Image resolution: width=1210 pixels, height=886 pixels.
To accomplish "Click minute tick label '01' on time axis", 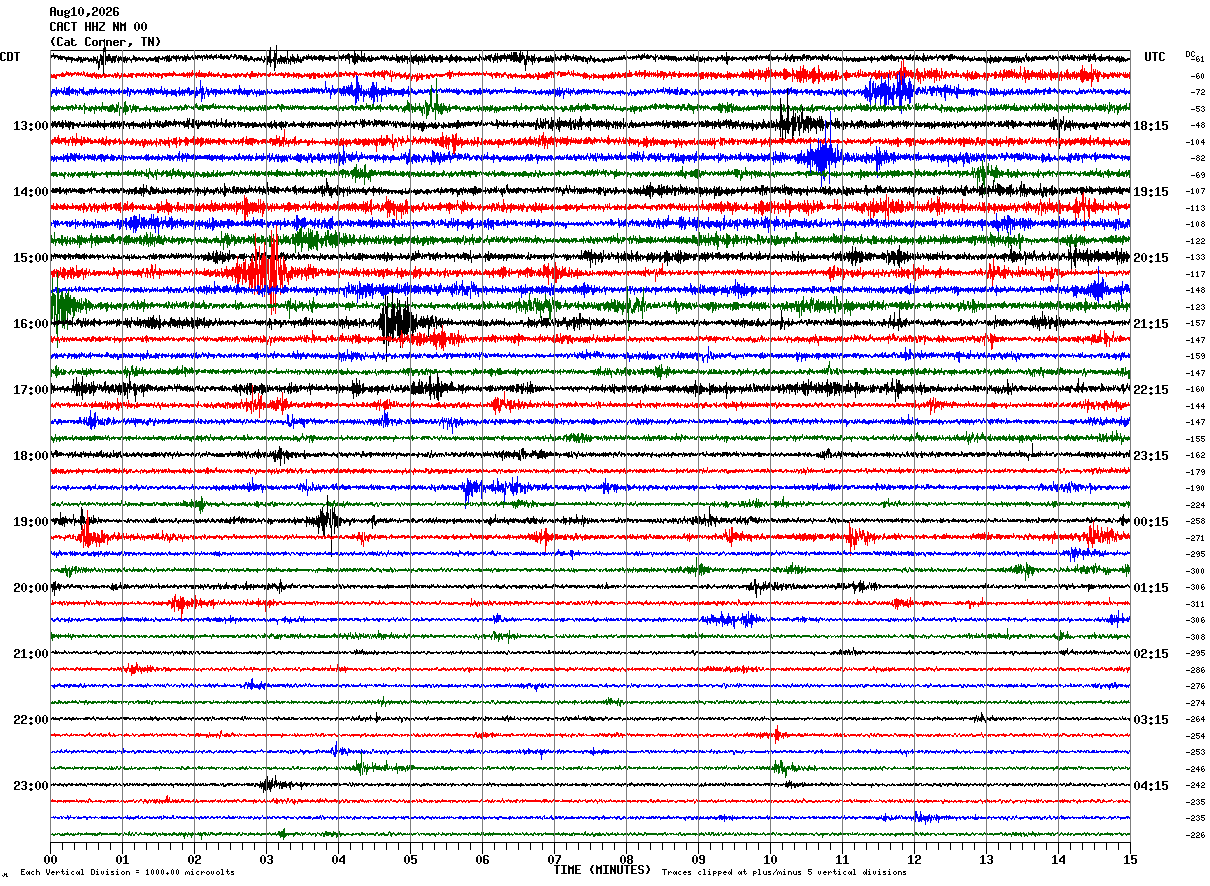I will tap(122, 860).
